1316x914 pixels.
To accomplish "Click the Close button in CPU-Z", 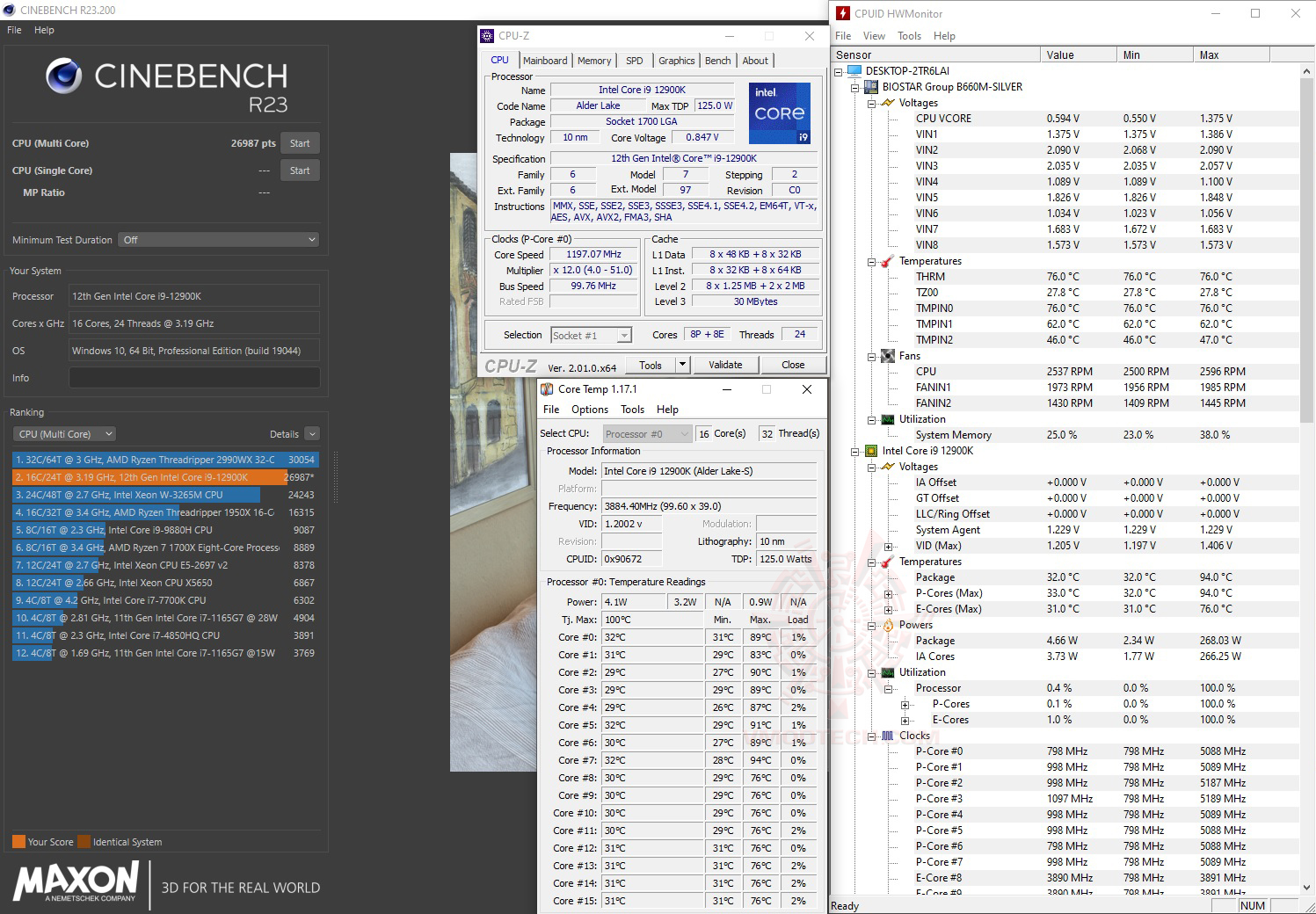I will [793, 365].
